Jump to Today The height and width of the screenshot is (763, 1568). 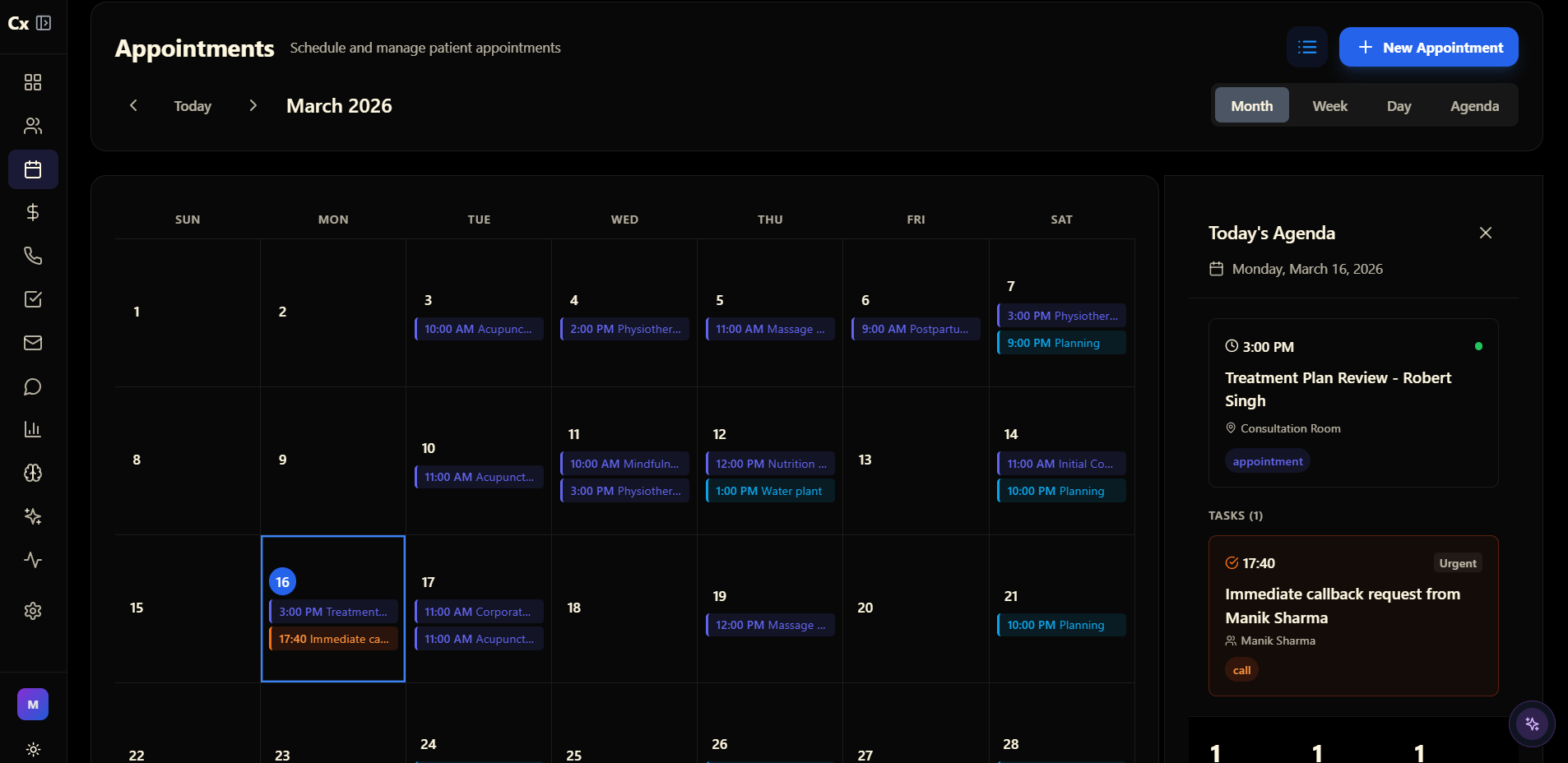pos(192,105)
